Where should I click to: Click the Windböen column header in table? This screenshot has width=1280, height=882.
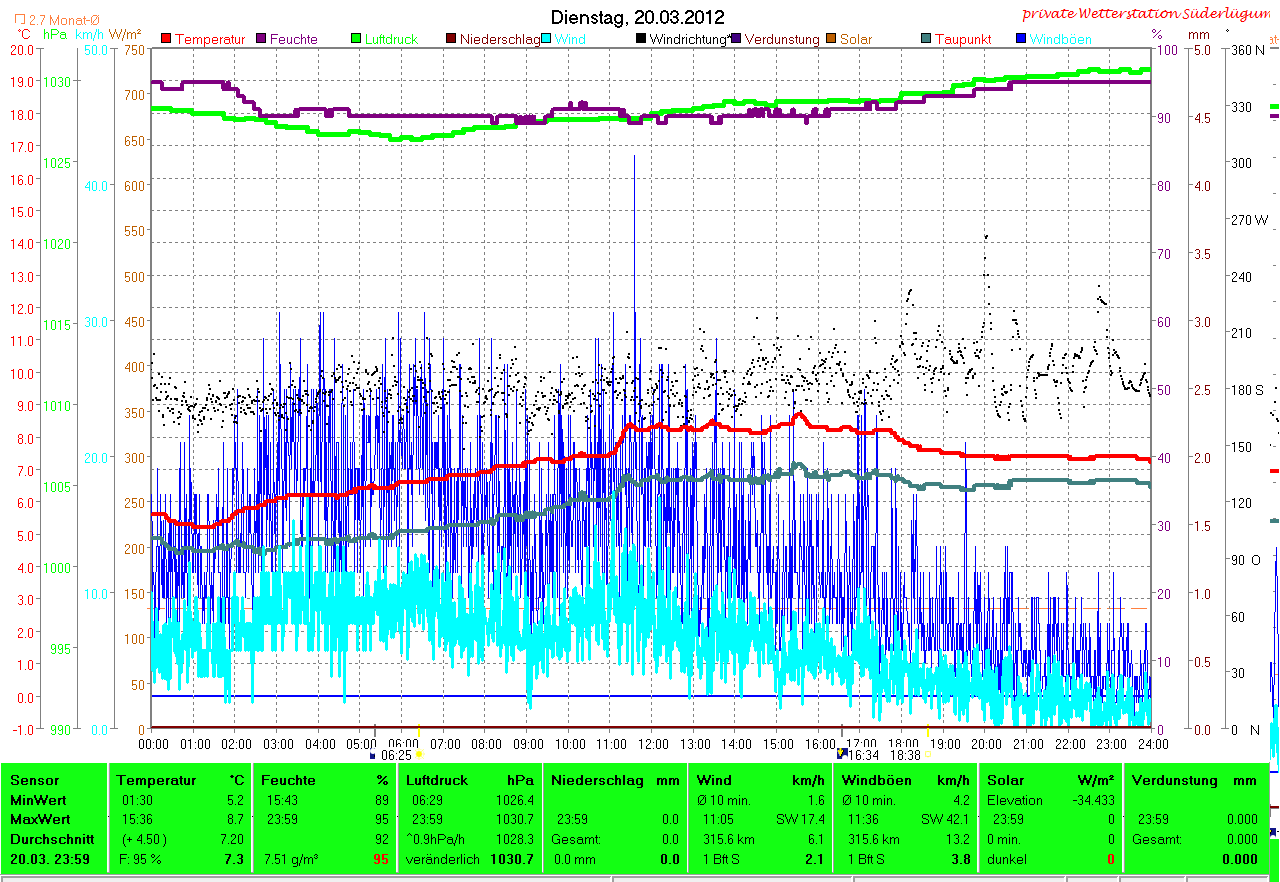tap(876, 780)
